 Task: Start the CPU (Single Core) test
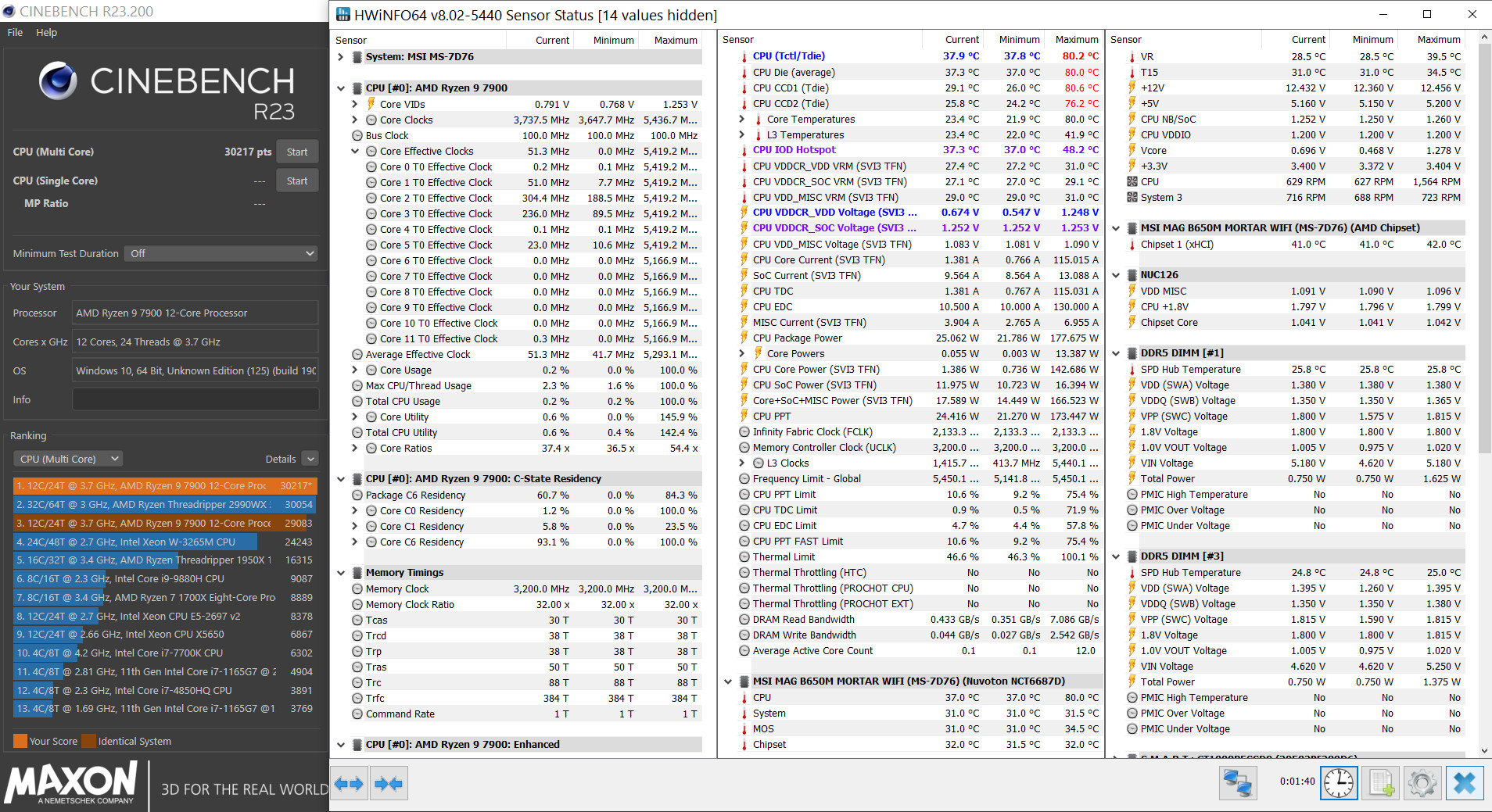(x=297, y=181)
